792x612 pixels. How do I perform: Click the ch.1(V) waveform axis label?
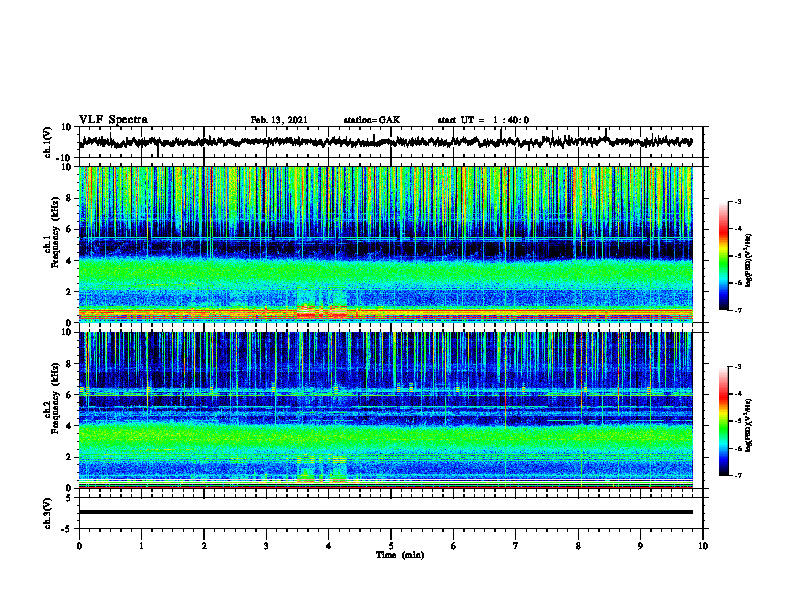coord(48,142)
